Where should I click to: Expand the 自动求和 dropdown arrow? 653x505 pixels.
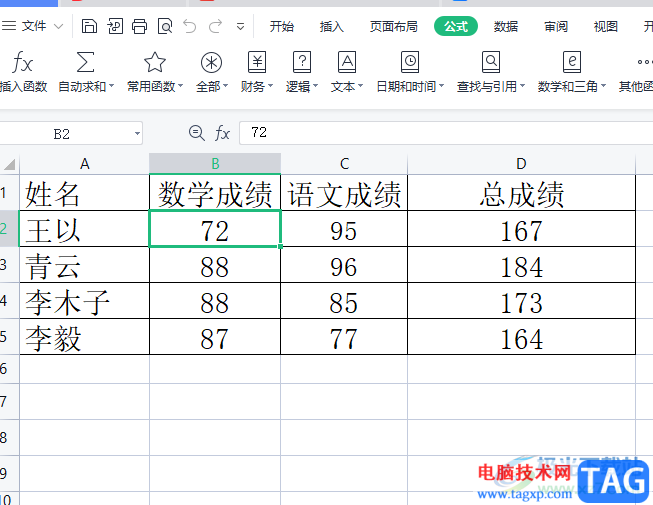112,86
